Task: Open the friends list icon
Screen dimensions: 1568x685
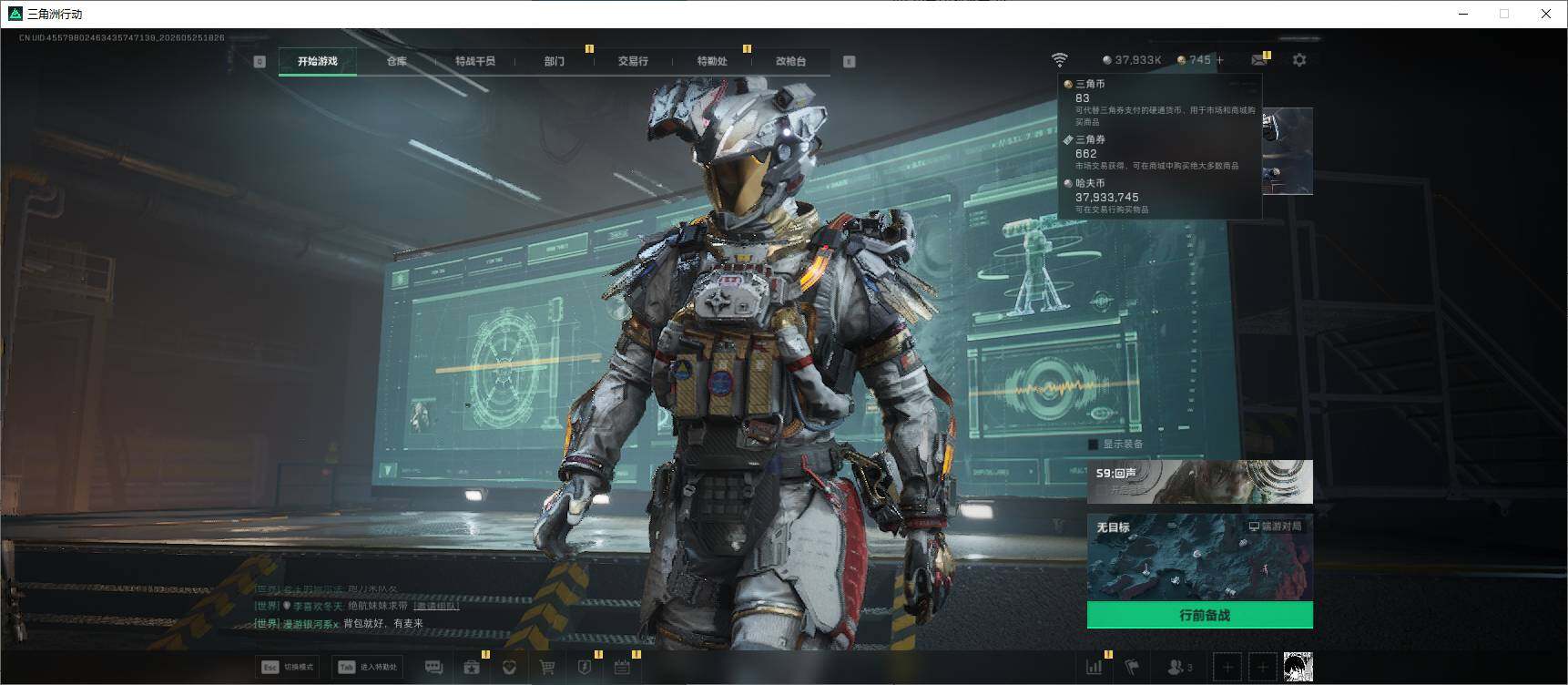Action: [1179, 668]
